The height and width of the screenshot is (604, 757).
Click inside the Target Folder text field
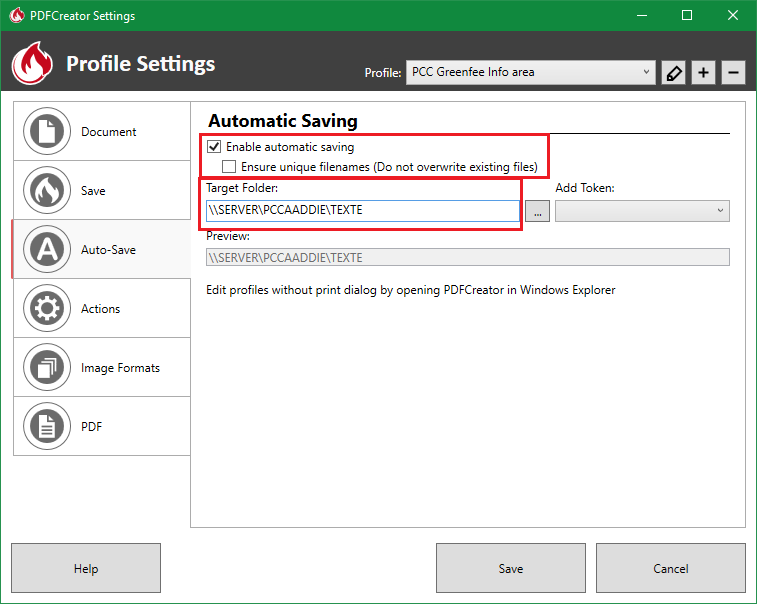click(362, 210)
